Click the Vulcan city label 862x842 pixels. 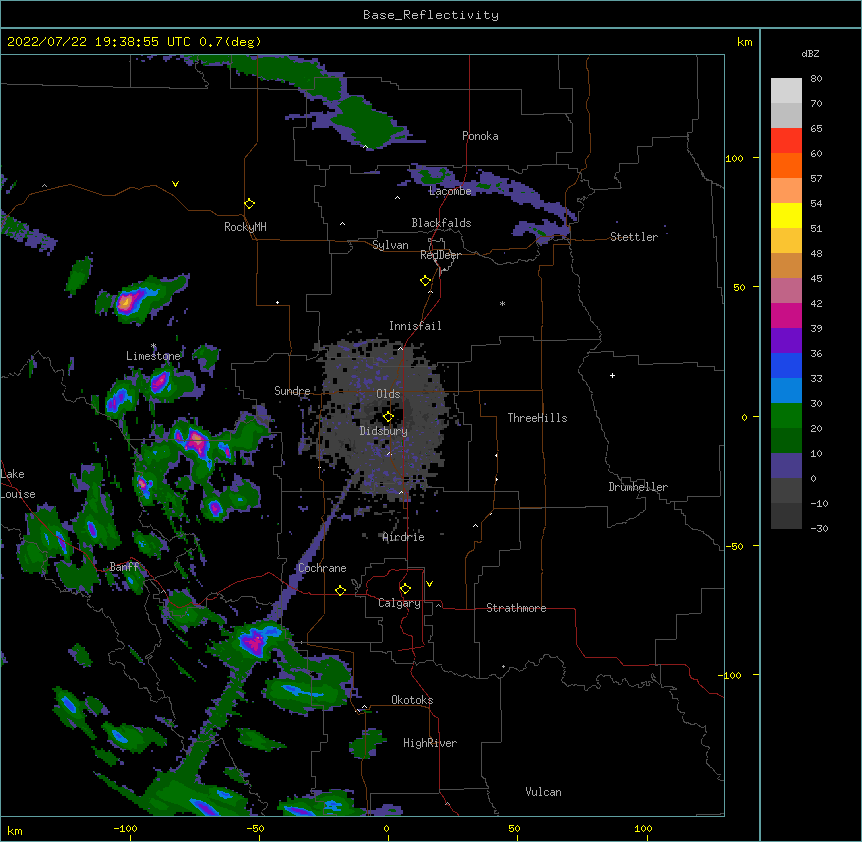[x=543, y=792]
